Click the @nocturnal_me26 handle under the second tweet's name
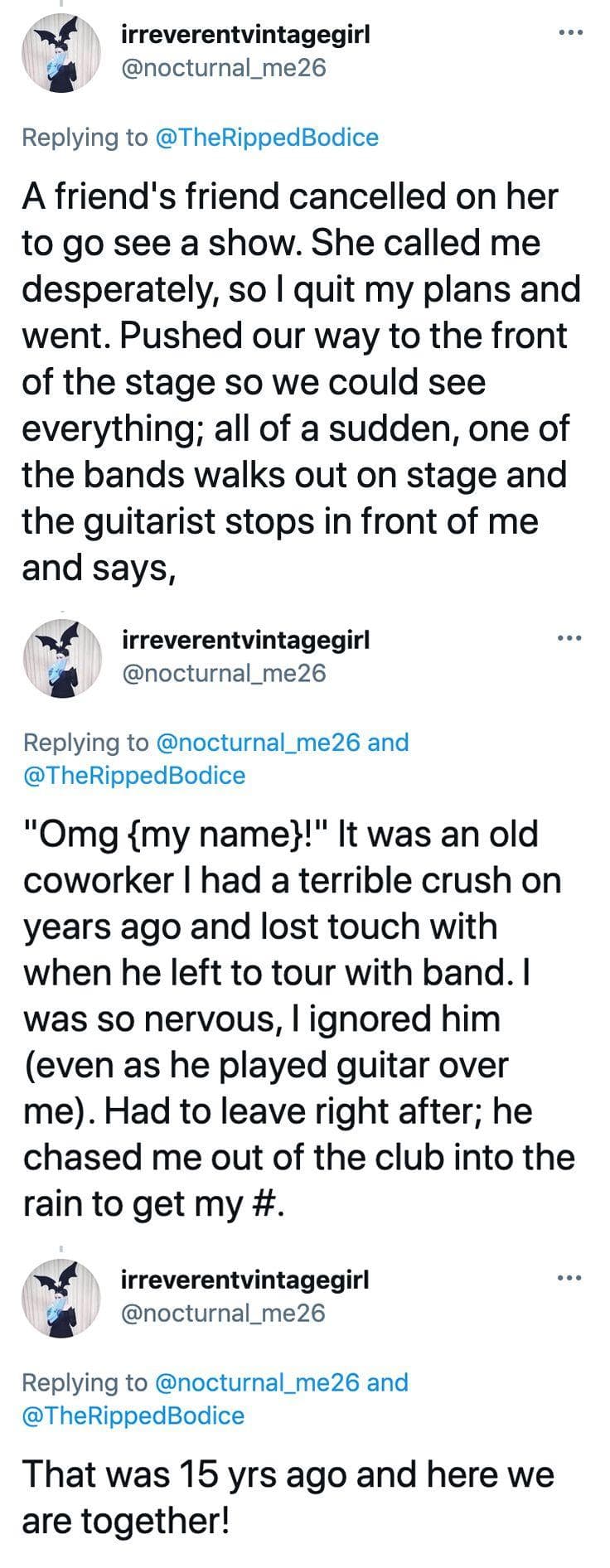Viewport: 610px width, 1568px height. pyautogui.click(x=224, y=672)
